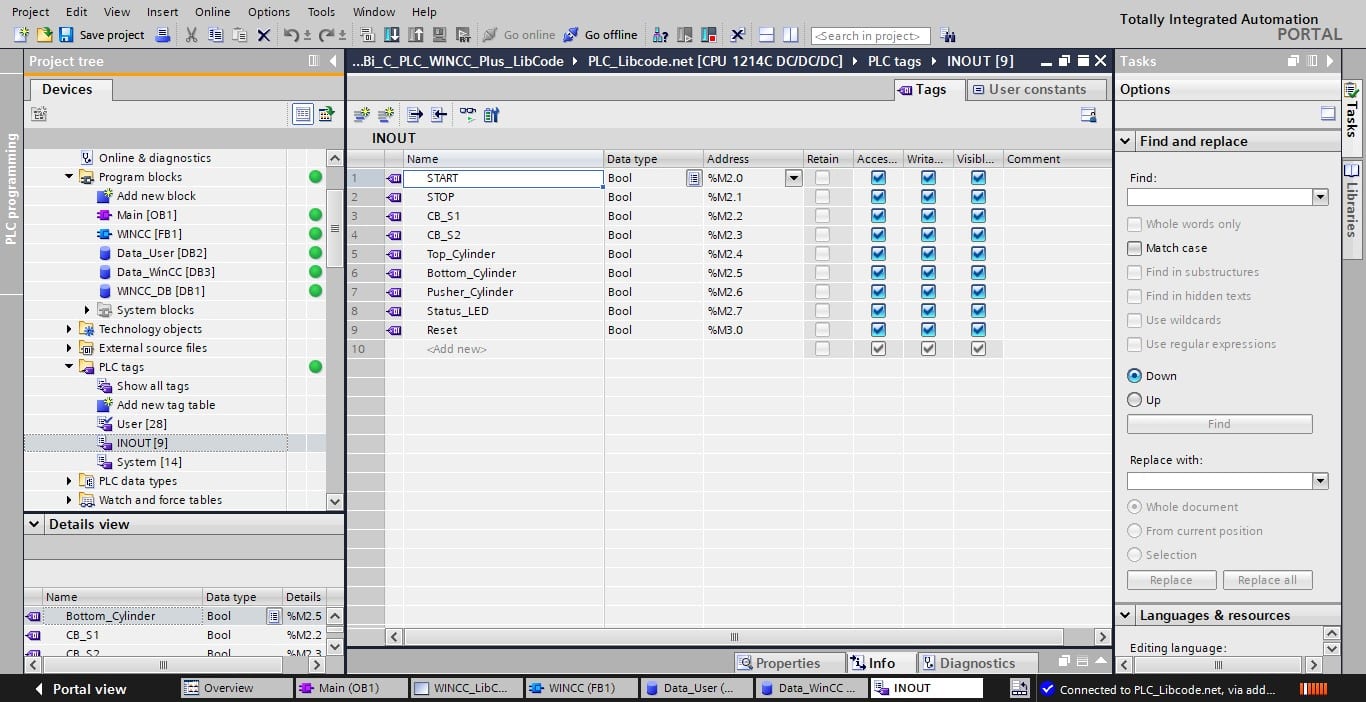The width and height of the screenshot is (1366, 702).
Task: Split editor space vertically
Action: [791, 35]
